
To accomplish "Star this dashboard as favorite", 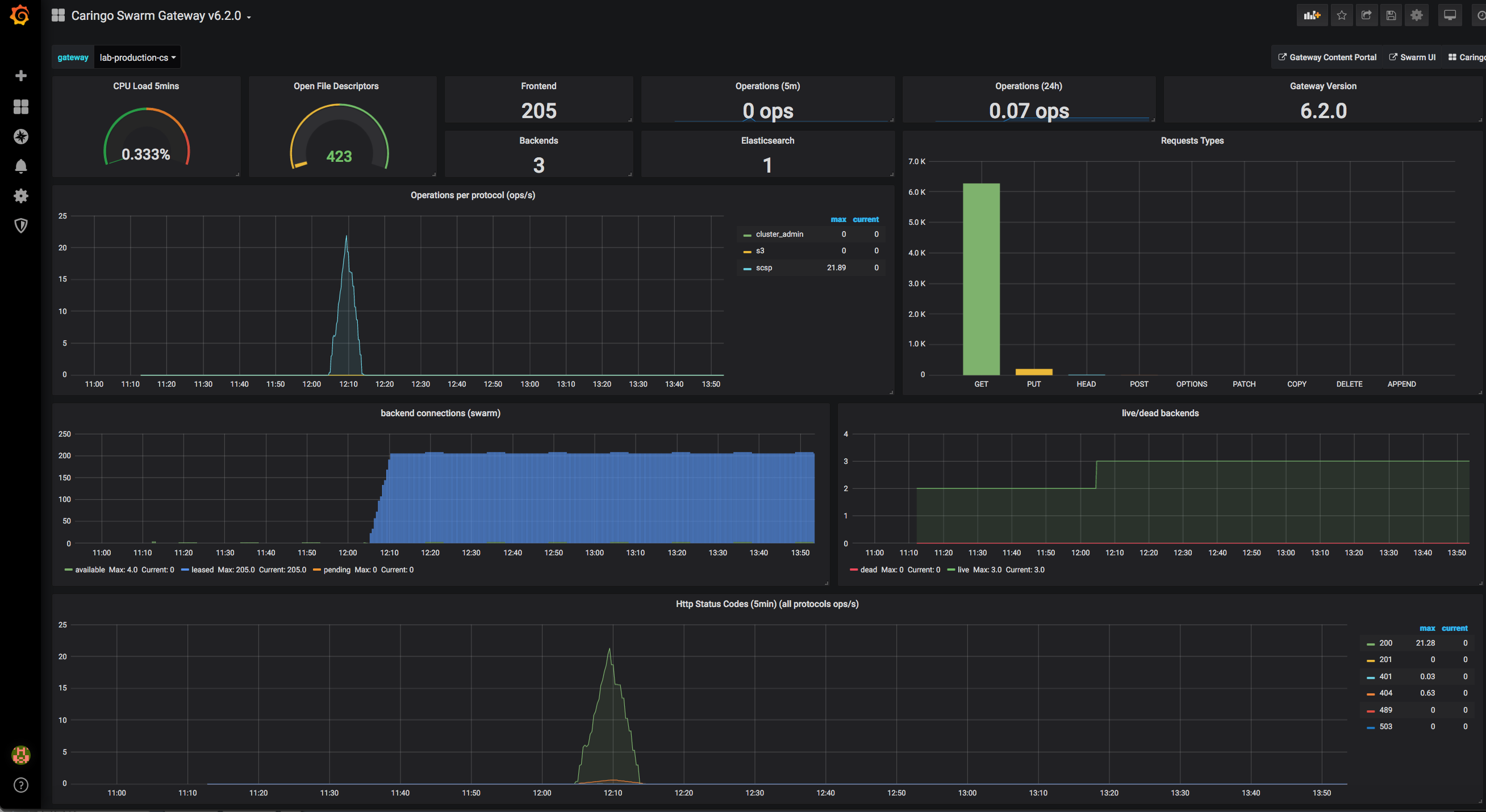I will 1341,15.
